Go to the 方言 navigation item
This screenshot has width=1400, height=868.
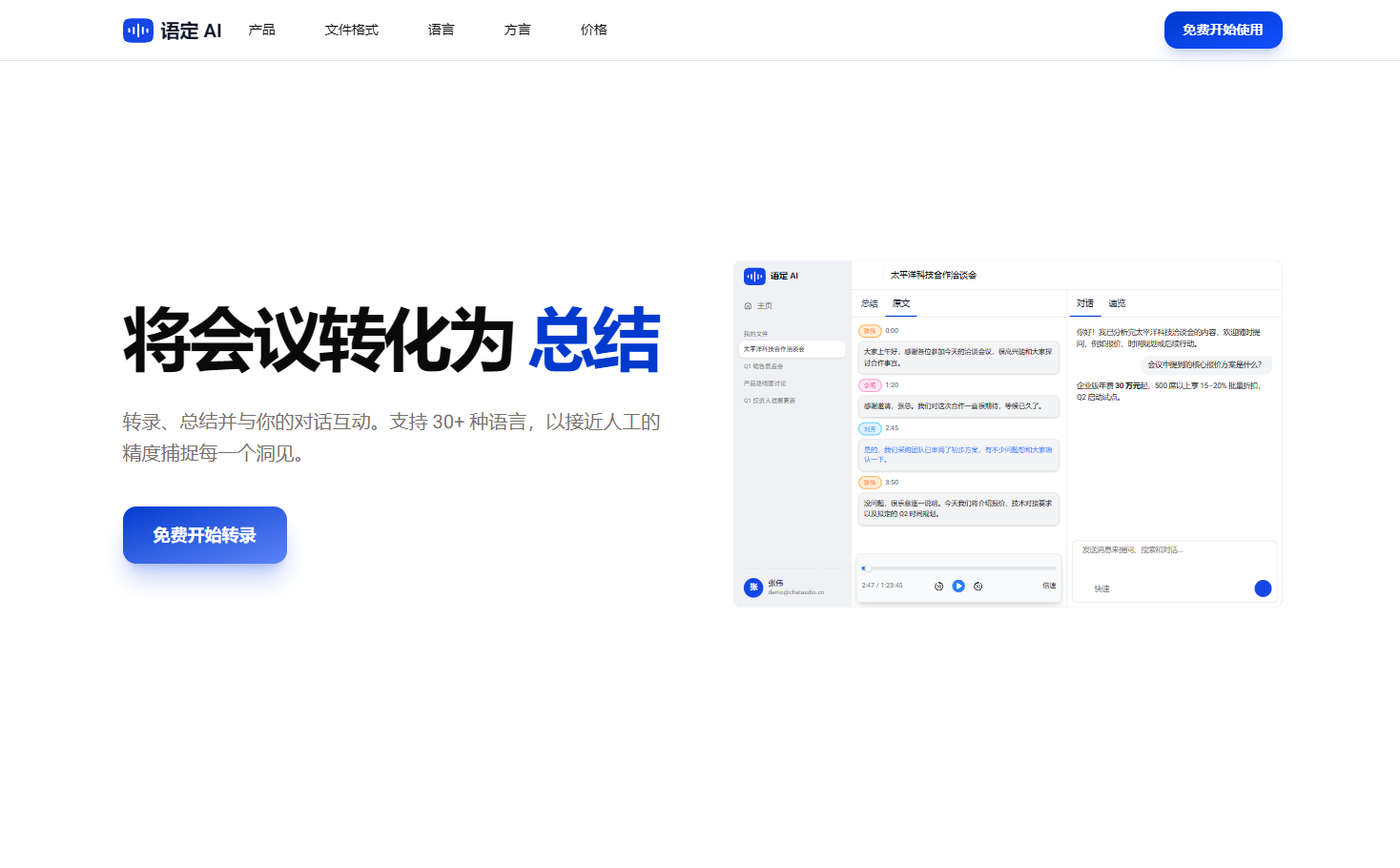(x=518, y=30)
